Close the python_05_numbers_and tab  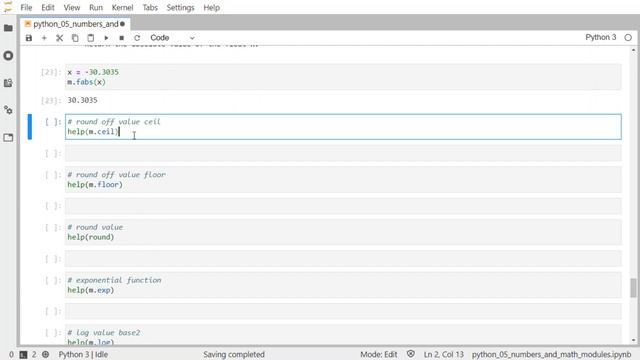click(x=122, y=24)
